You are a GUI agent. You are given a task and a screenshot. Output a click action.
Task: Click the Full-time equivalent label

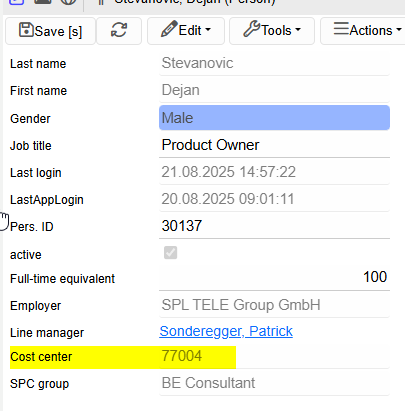tap(62, 279)
